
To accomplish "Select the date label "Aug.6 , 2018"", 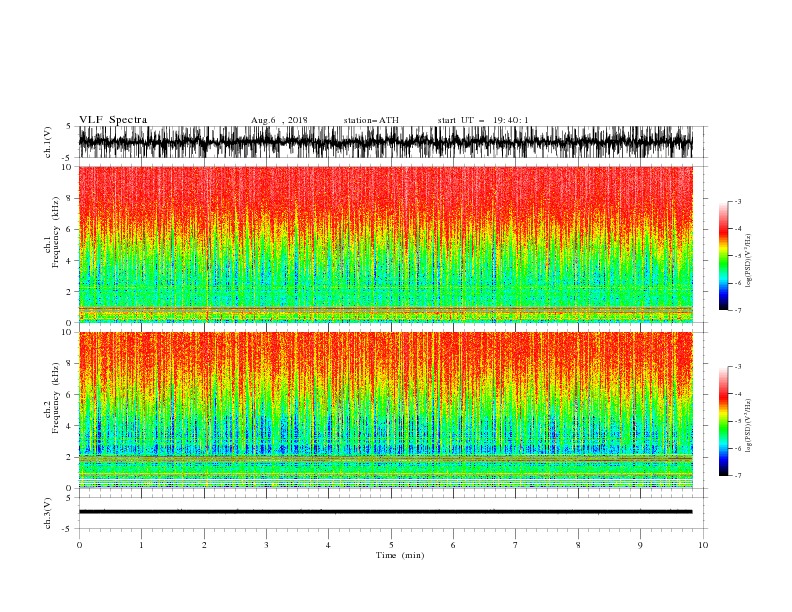I will pos(279,120).
